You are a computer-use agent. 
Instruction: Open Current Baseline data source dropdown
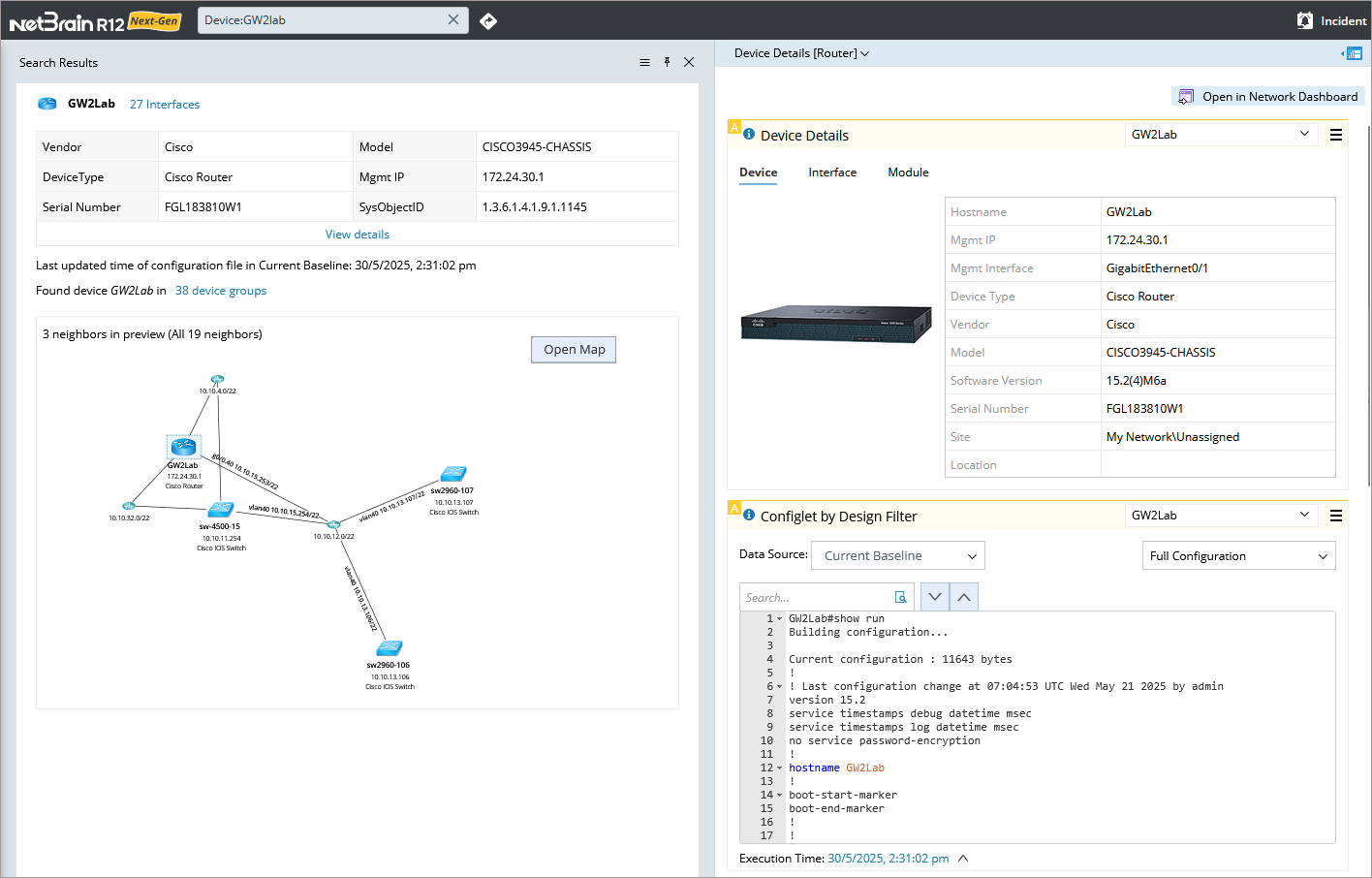point(897,555)
